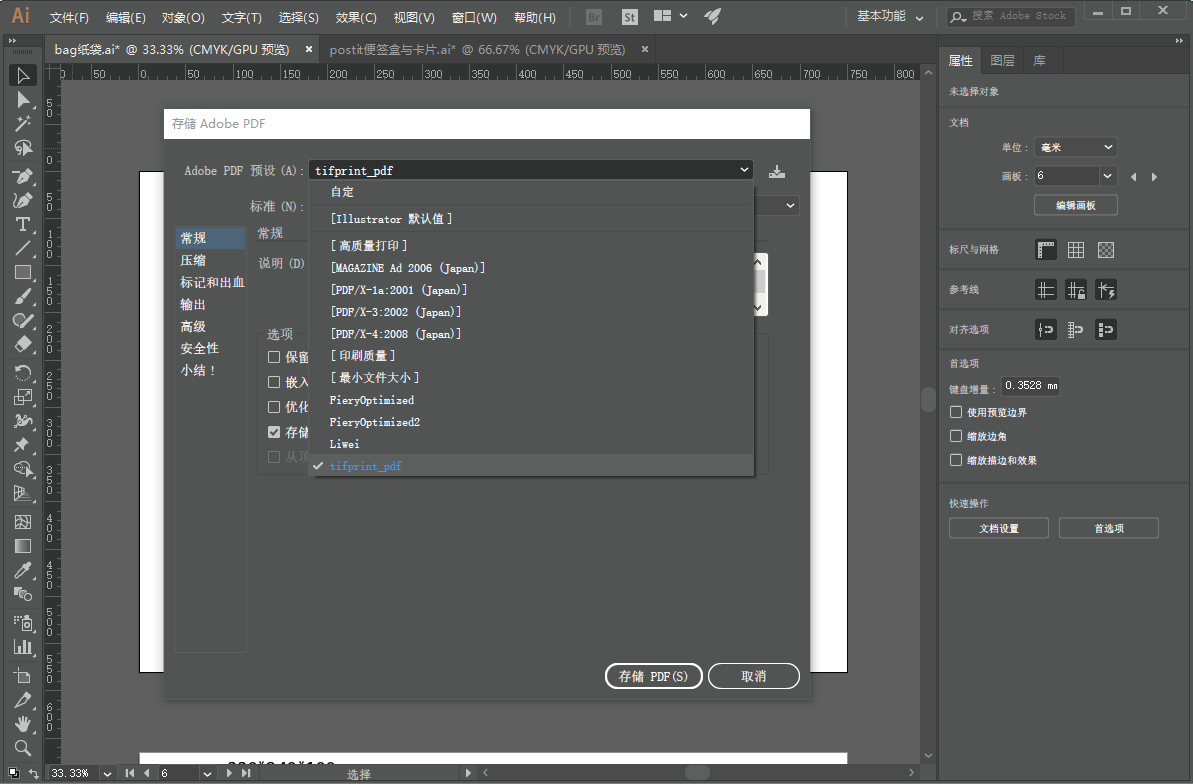Screen dimensions: 1193x784
Task: Enable the 缩放边角 checkbox
Action: pos(956,436)
